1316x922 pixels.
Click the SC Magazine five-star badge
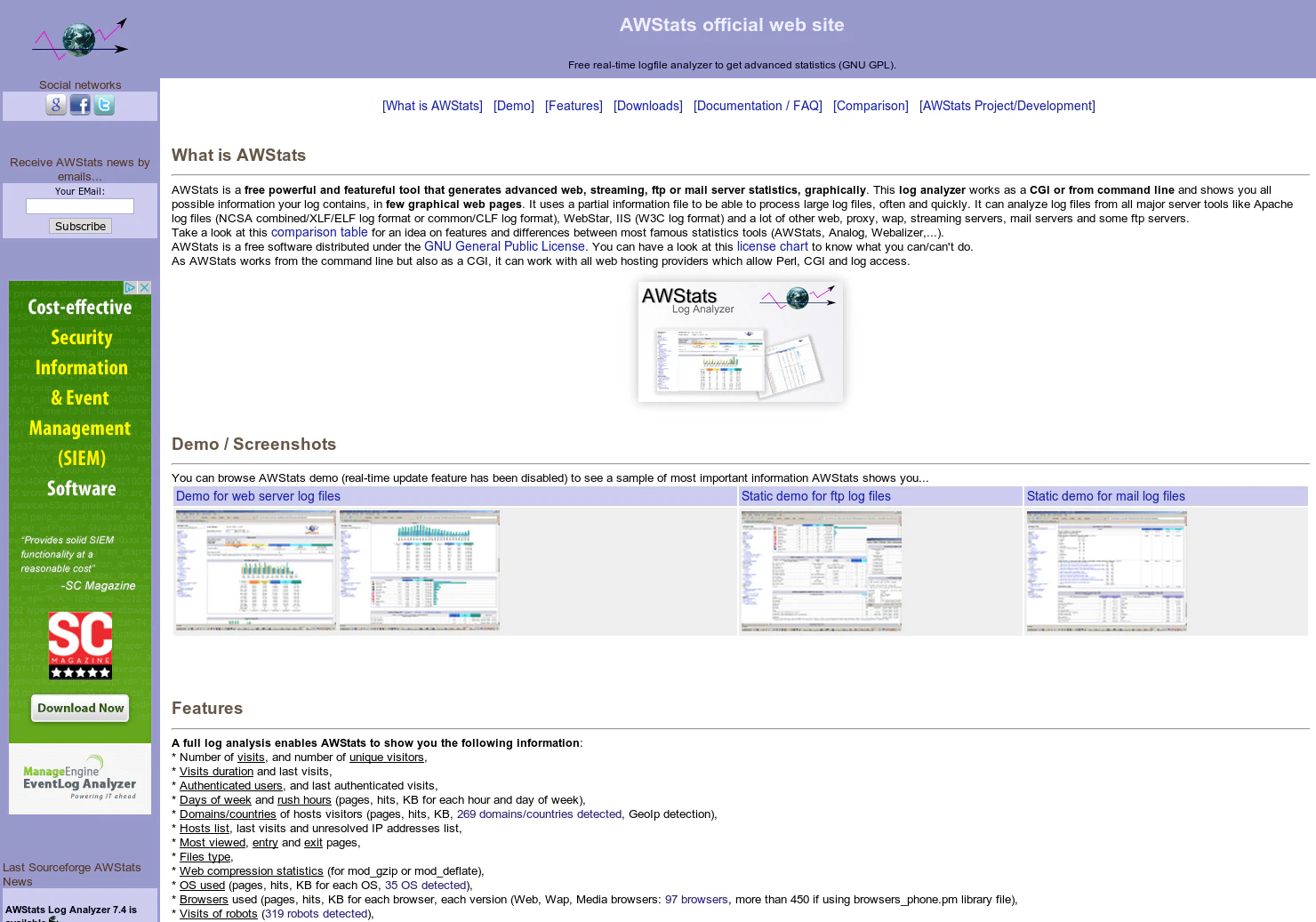(80, 645)
